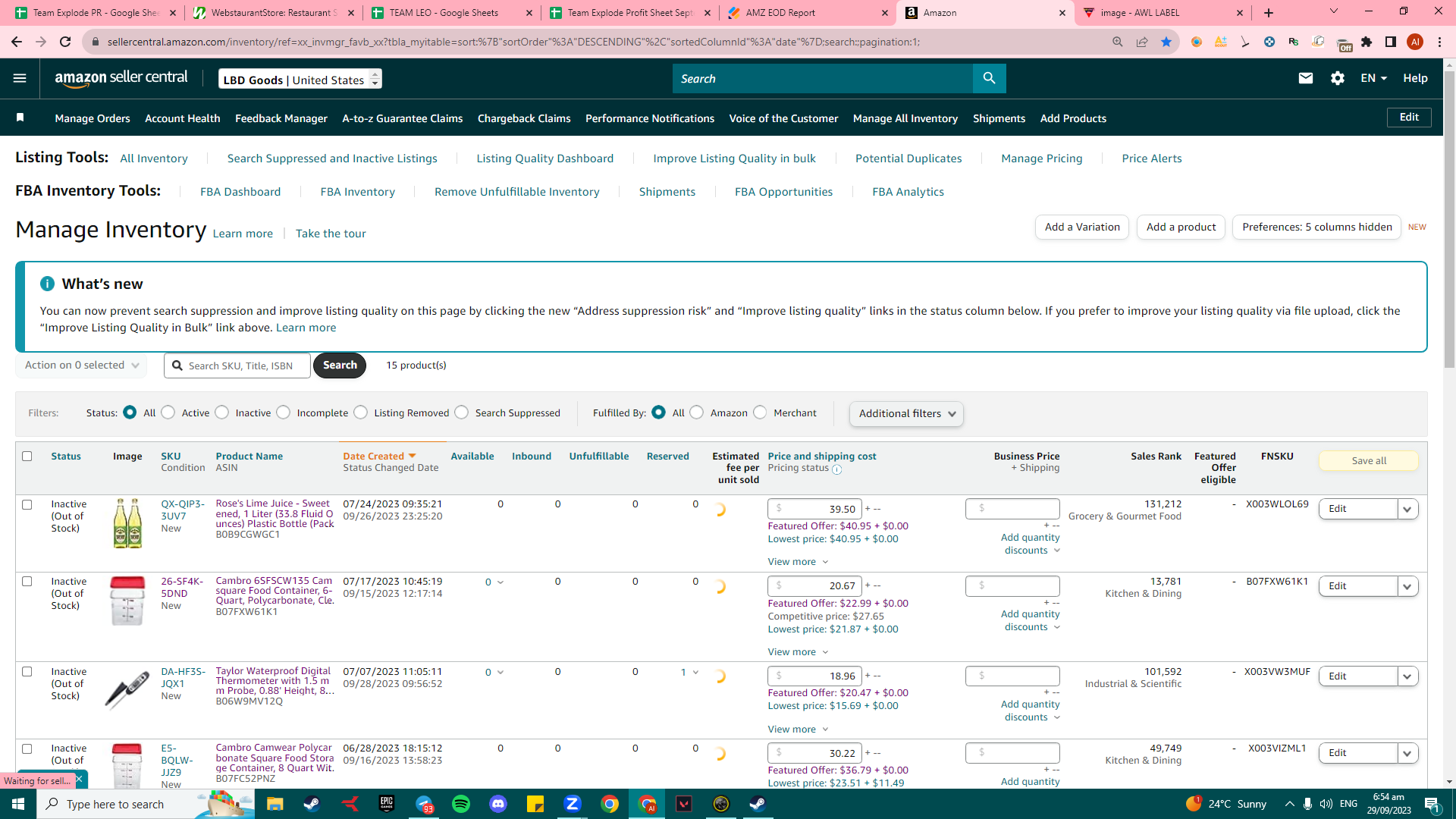Open Account Health in the nav bar
The width and height of the screenshot is (1456, 819).
tap(183, 118)
